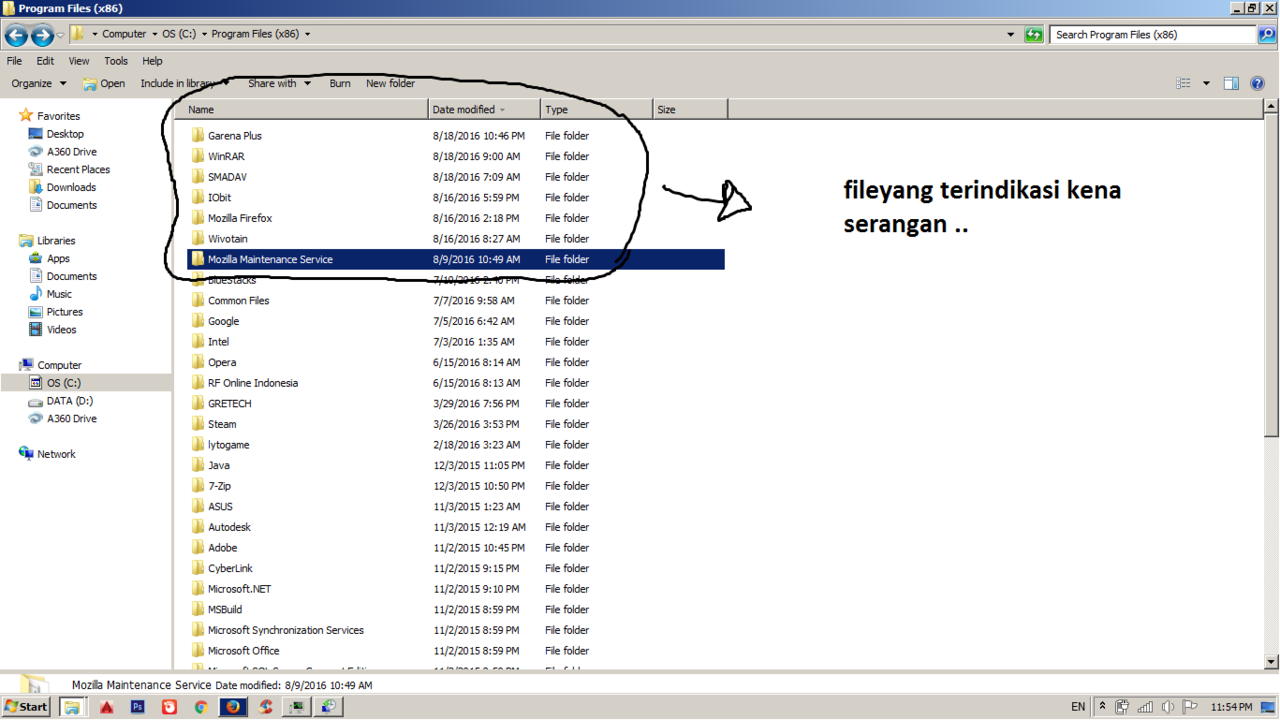Select the RF Online Indonesia folder

click(x=252, y=383)
